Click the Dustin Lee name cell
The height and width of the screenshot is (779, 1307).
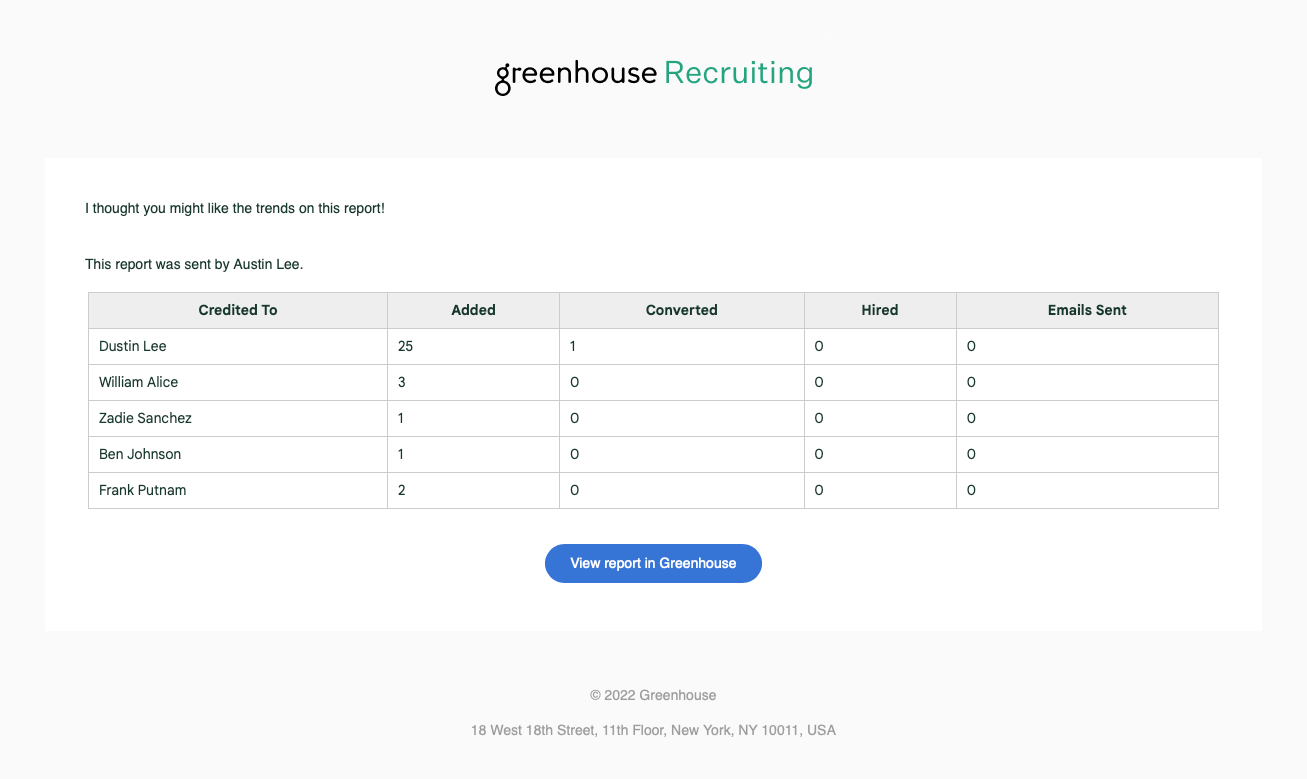[x=238, y=346]
